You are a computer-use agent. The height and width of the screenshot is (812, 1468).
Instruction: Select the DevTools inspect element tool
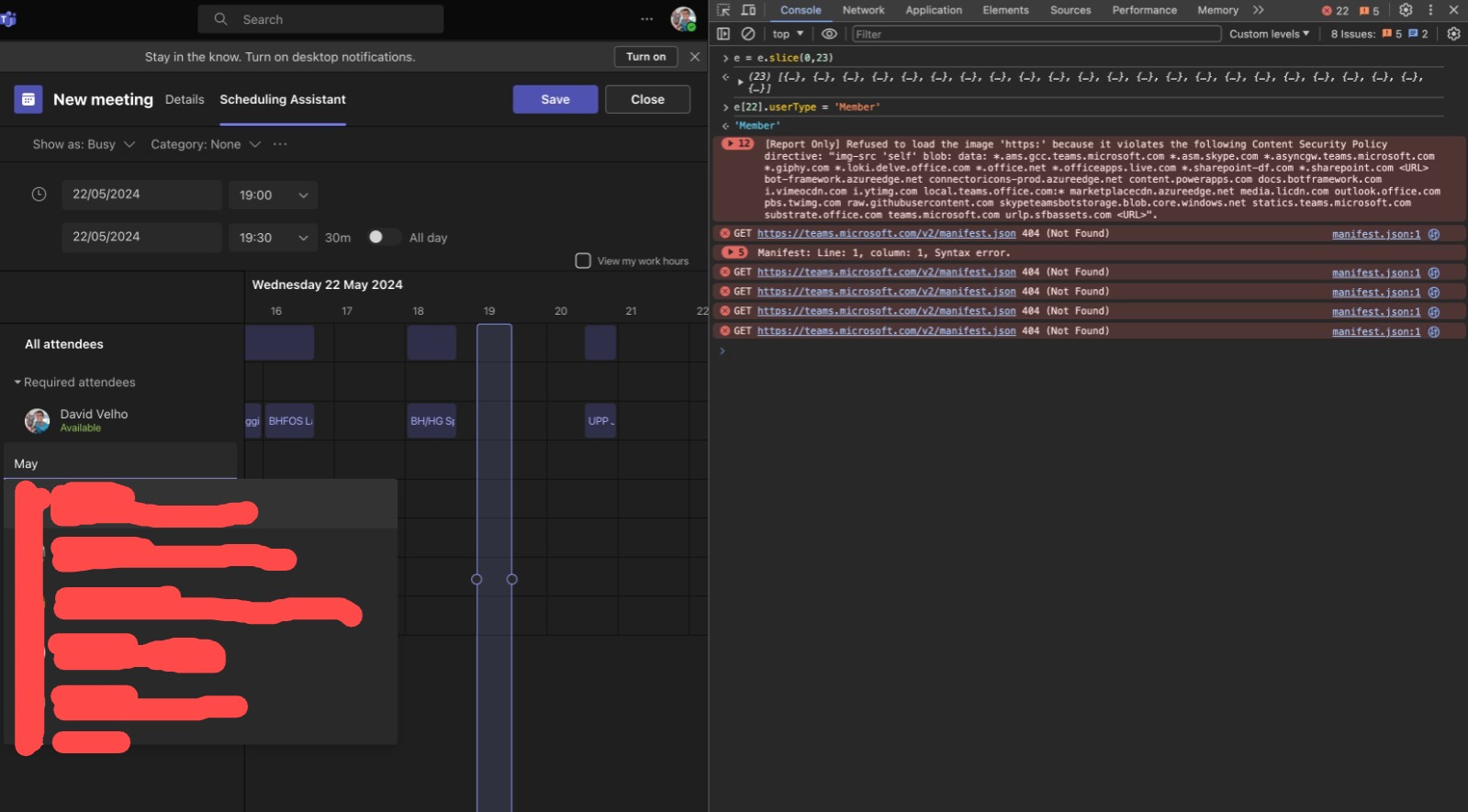(x=723, y=10)
